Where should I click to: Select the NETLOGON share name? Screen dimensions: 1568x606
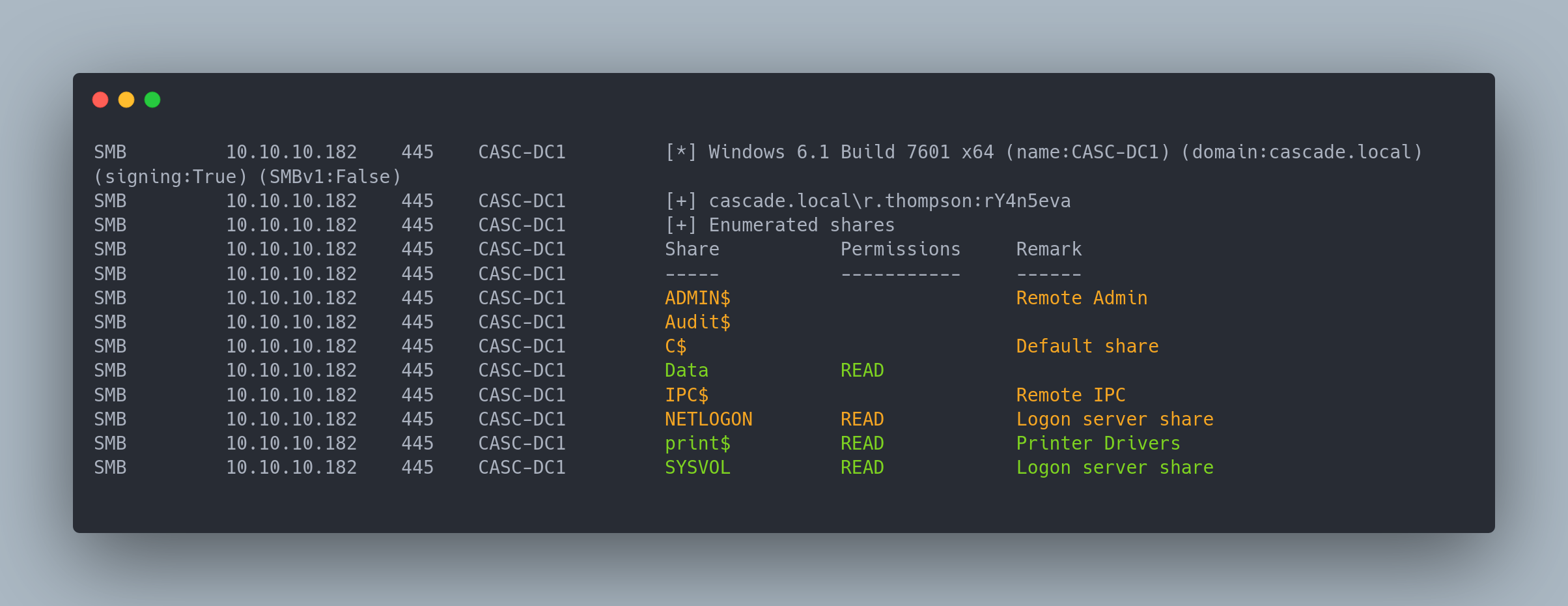(x=708, y=419)
